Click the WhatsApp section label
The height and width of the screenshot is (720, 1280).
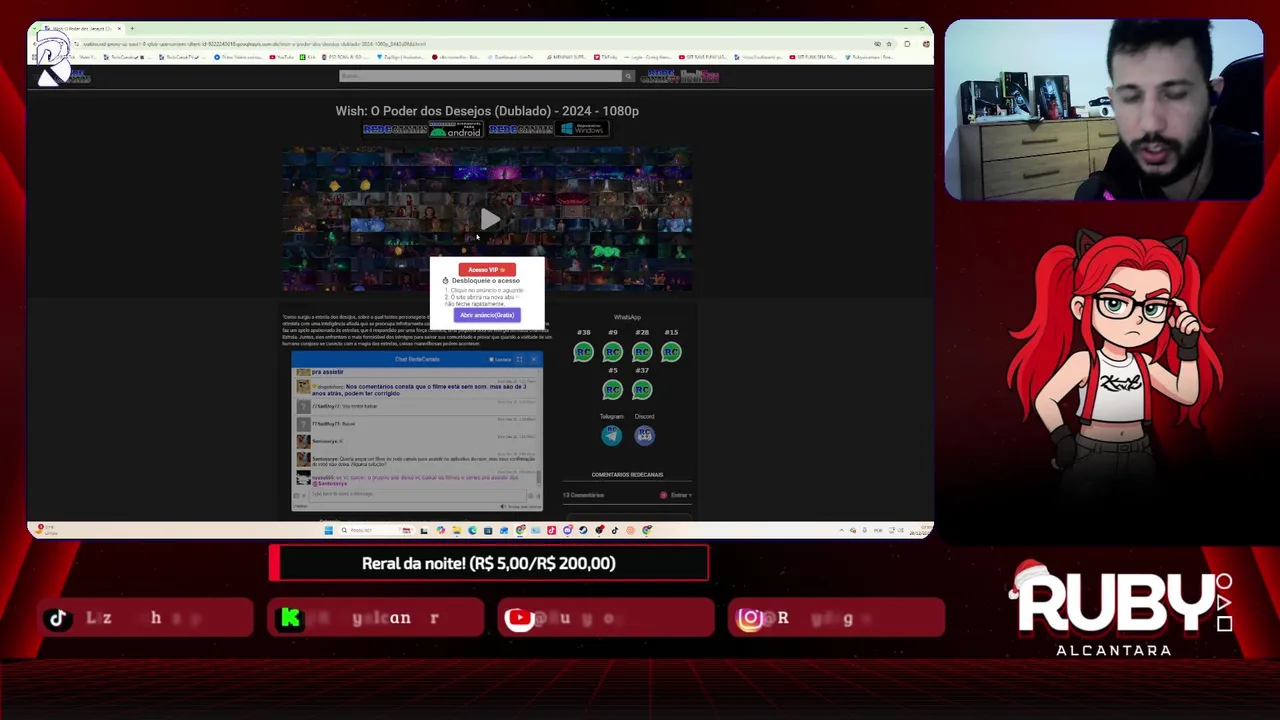(x=627, y=317)
